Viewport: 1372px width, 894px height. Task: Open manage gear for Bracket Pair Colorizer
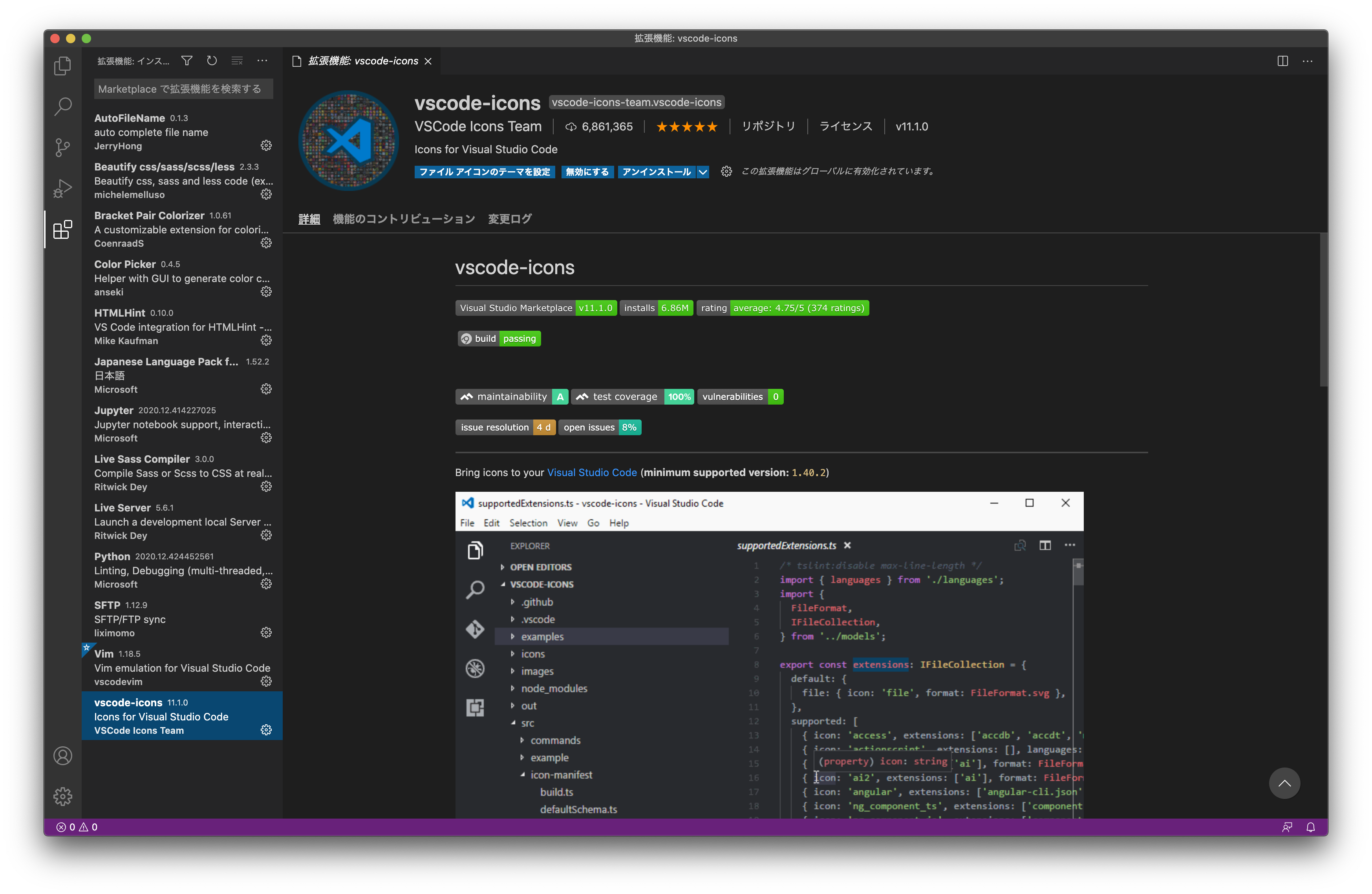pyautogui.click(x=266, y=243)
